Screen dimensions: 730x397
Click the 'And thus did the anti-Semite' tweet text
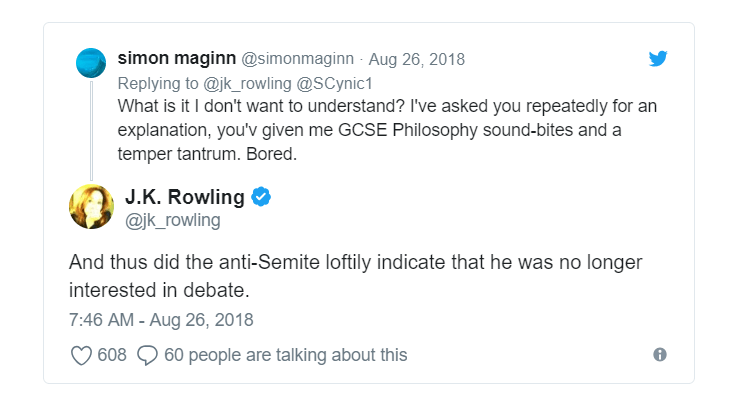(355, 276)
